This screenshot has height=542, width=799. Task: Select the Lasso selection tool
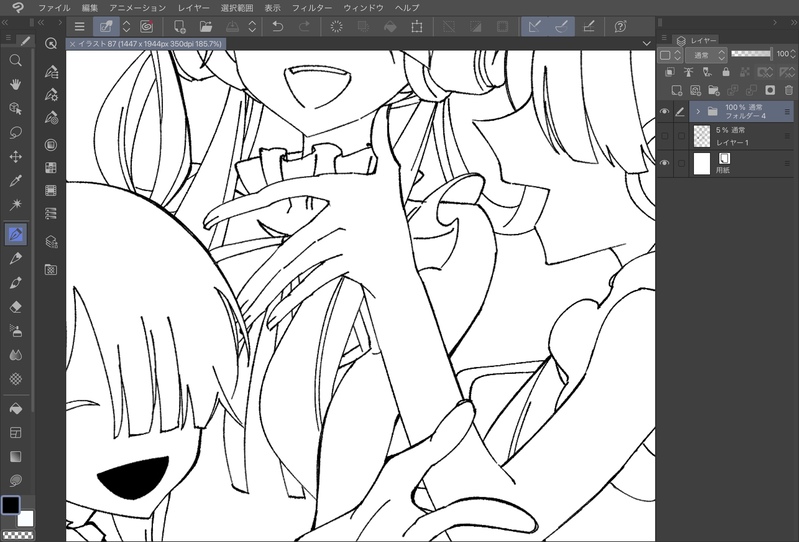pos(15,132)
